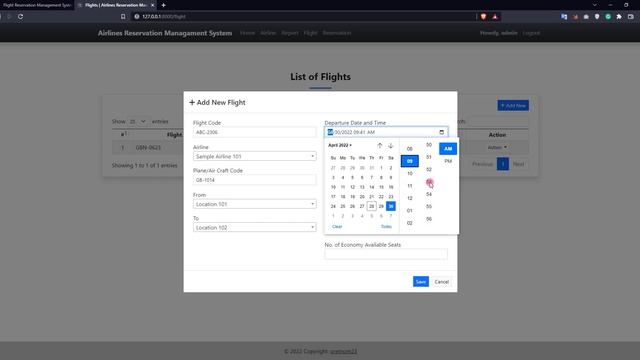The image size is (640, 360).
Task: Select hour 12 in time picker list
Action: 410,198
